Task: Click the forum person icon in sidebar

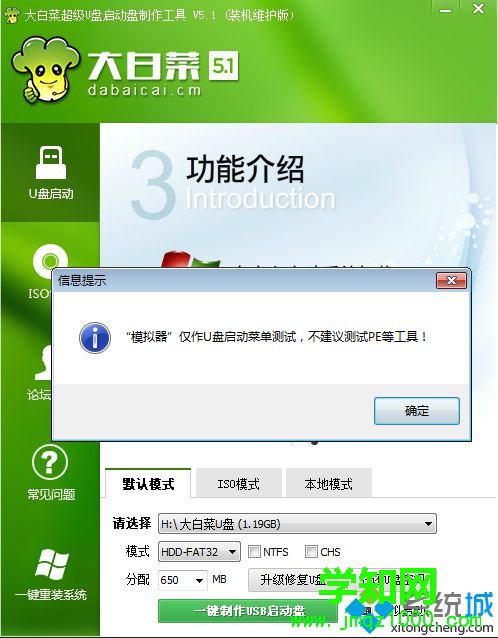Action: [x=43, y=363]
